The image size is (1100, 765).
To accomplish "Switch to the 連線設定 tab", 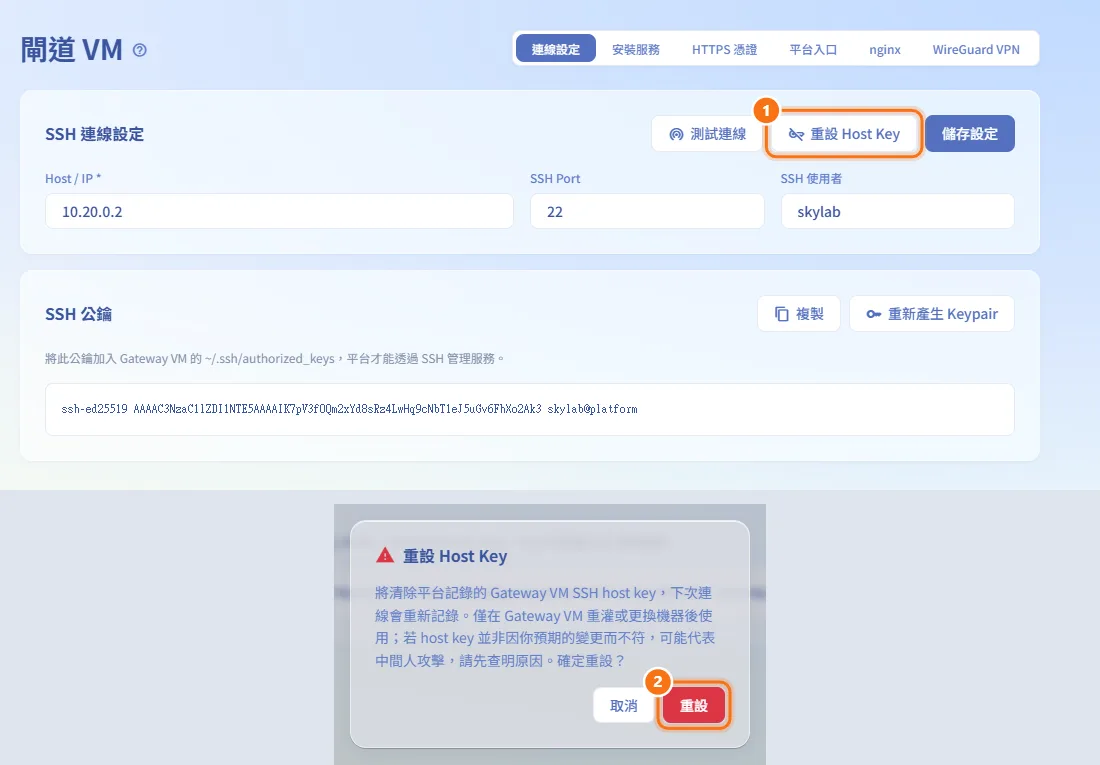I will 556,49.
